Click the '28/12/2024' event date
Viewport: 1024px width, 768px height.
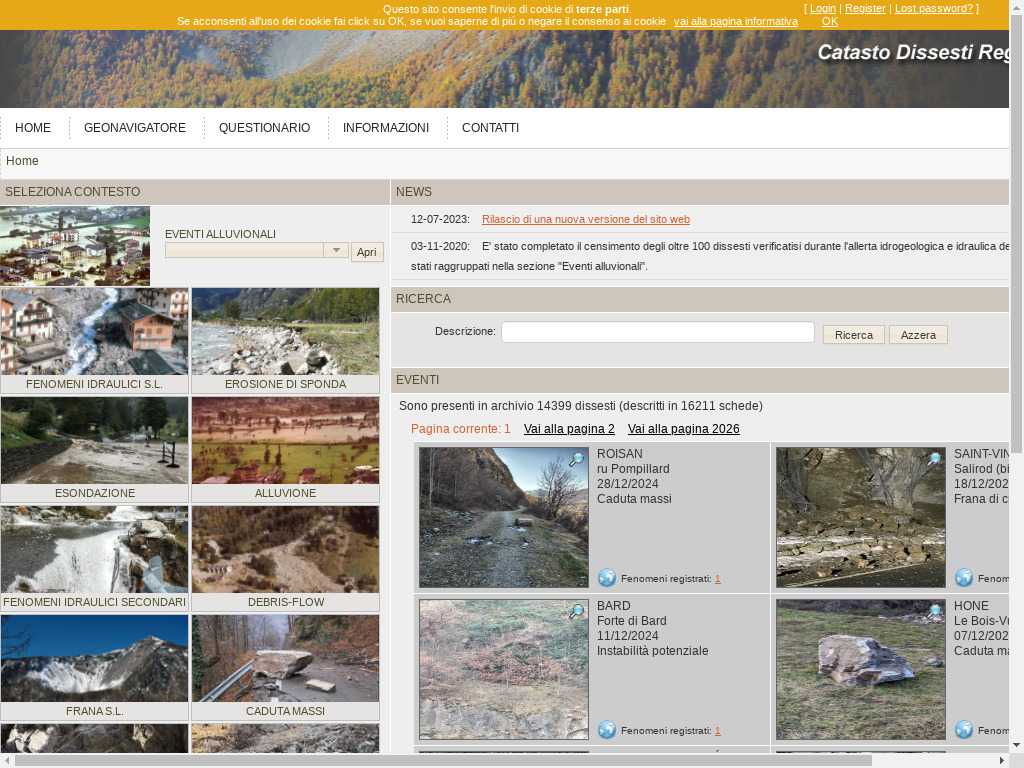tap(628, 484)
